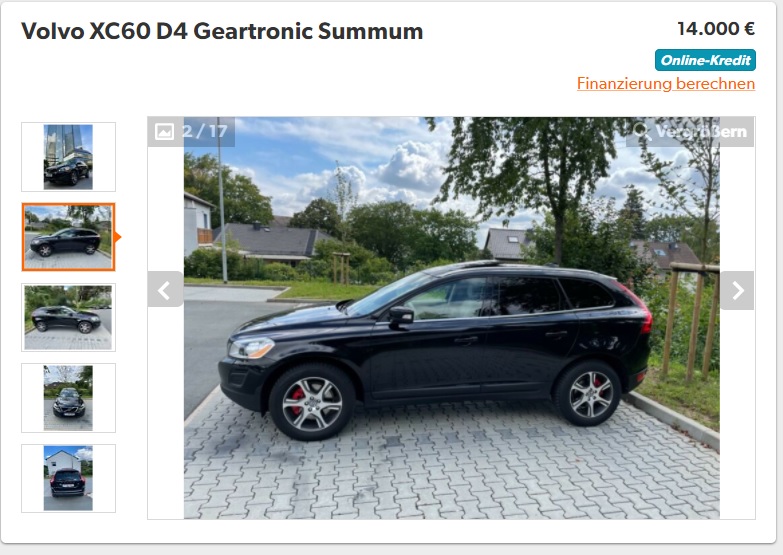The image size is (783, 555).
Task: Click the image gallery icon beside 2 / 17
Action: pyautogui.click(x=164, y=131)
